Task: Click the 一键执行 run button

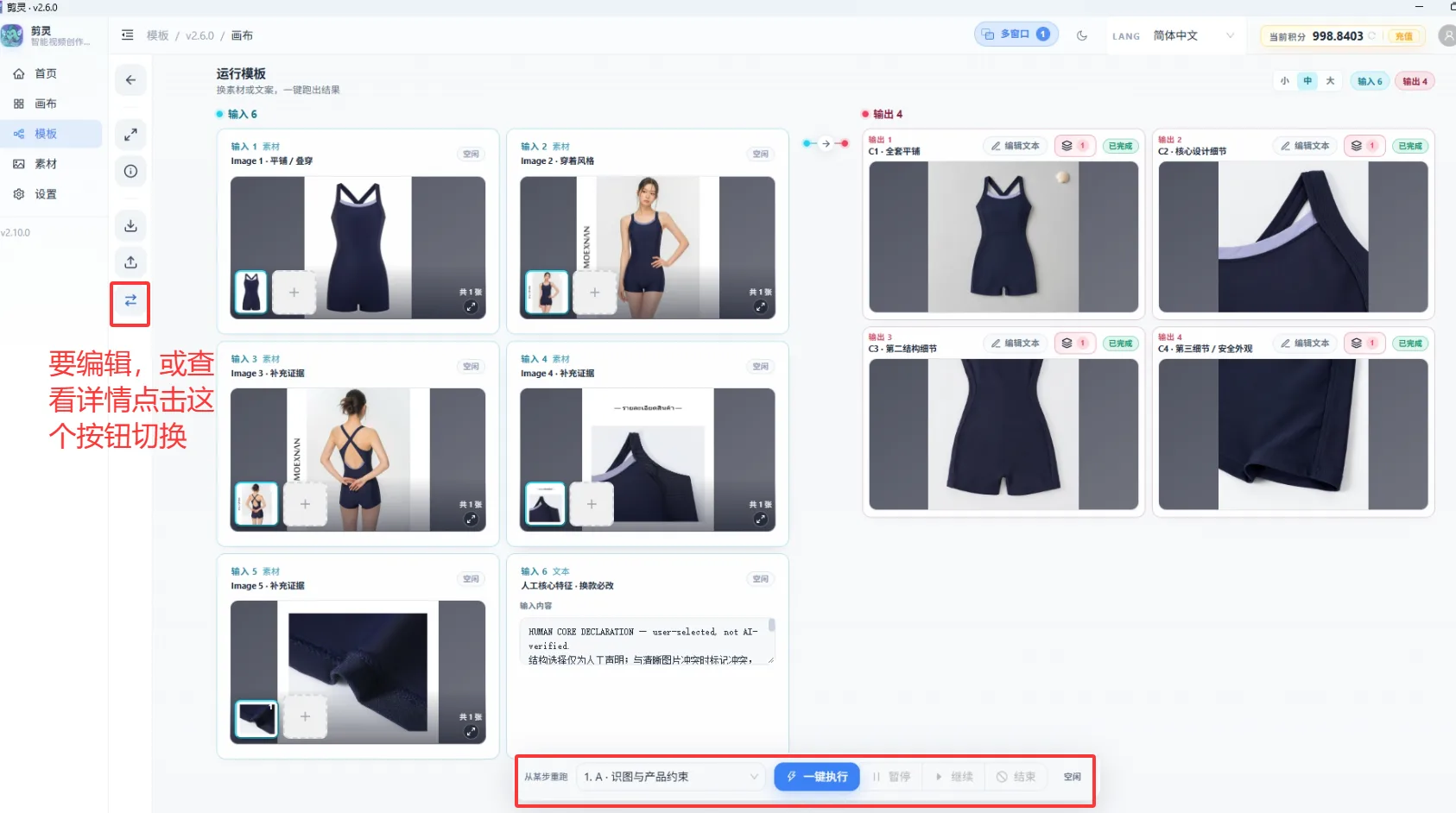Action: 817,777
